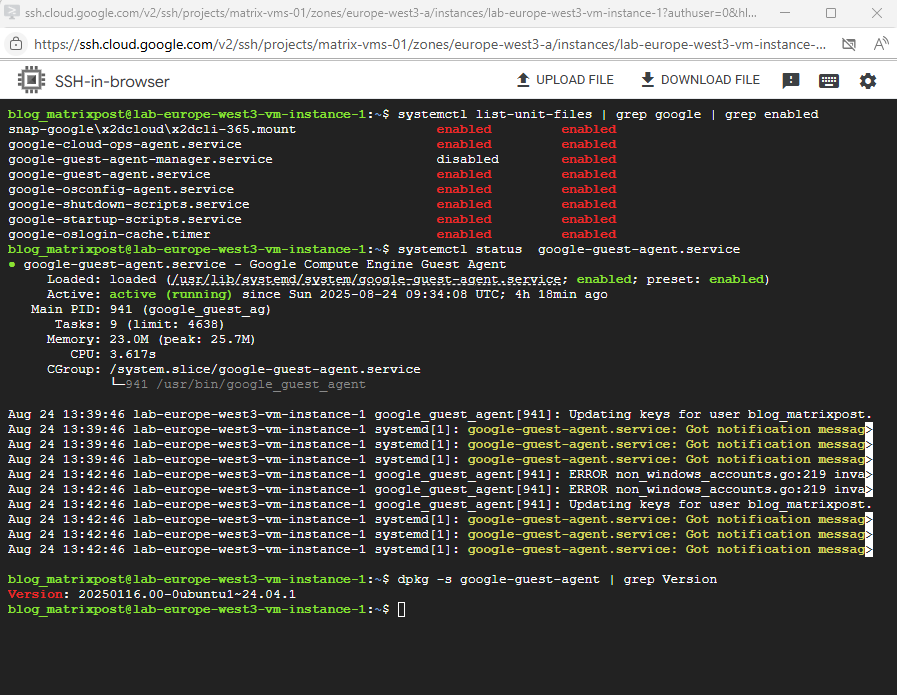Viewport: 897px width, 695px height.
Task: Click 'systemctl status' command text
Action: click(x=460, y=249)
